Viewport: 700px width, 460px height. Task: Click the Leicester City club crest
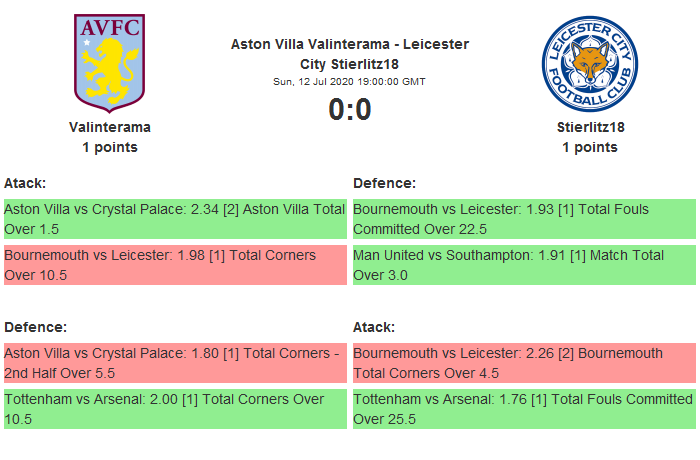tap(589, 63)
